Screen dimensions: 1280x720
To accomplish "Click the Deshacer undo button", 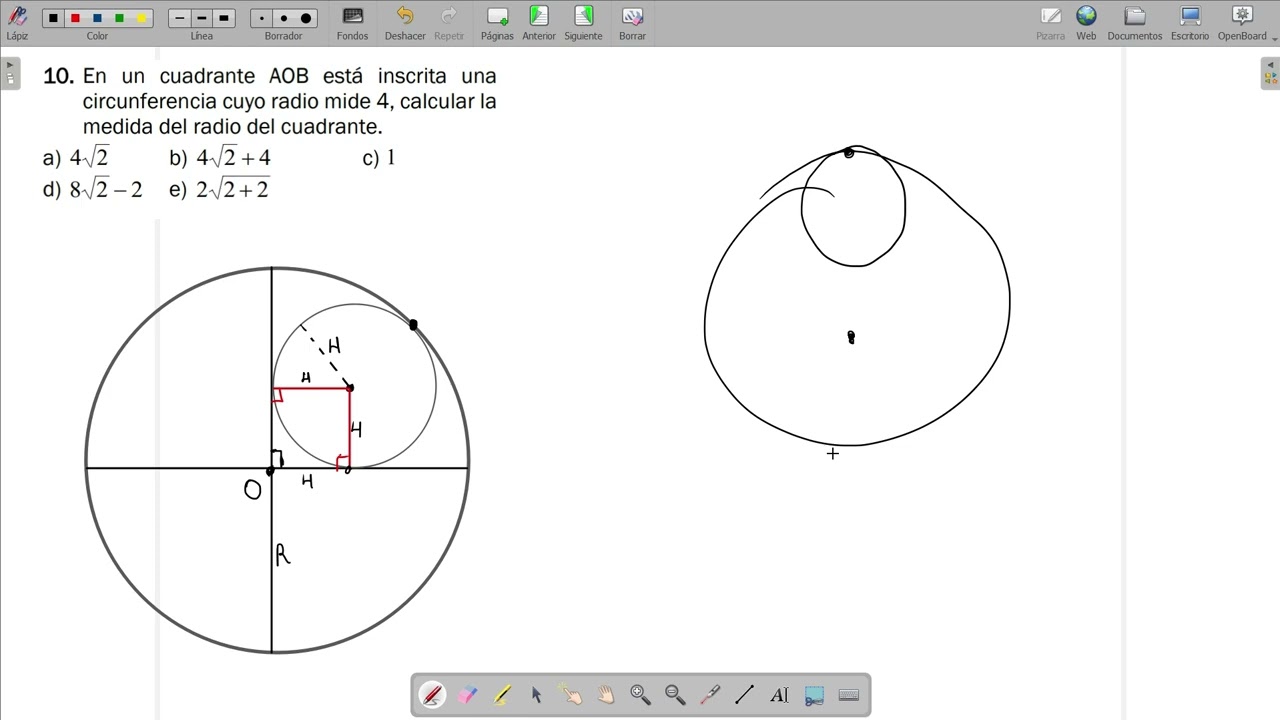I will 405,22.
